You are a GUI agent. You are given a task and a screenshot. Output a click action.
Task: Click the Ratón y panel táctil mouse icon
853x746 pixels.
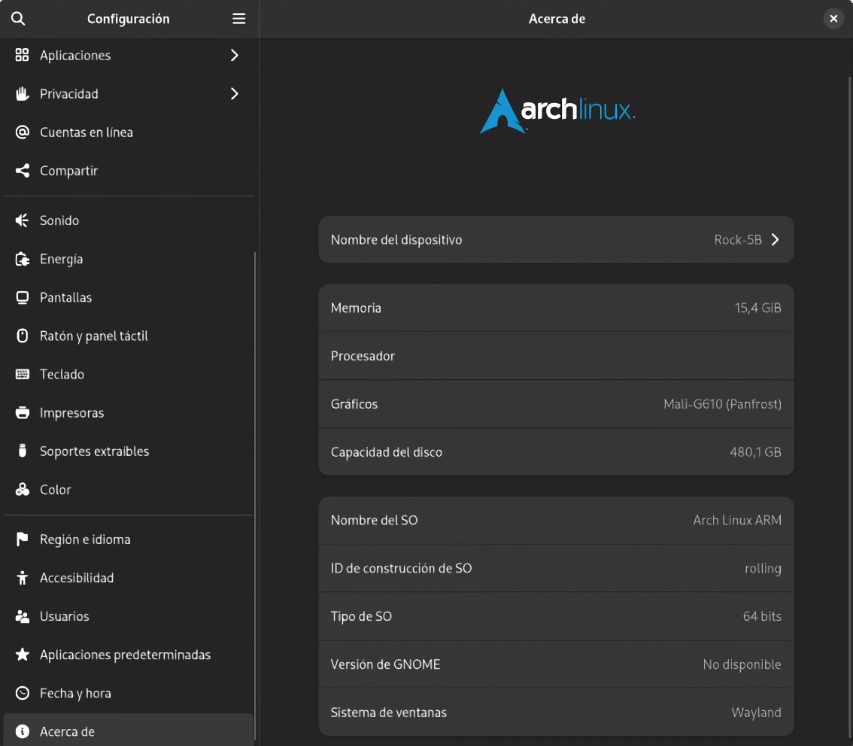pos(22,336)
